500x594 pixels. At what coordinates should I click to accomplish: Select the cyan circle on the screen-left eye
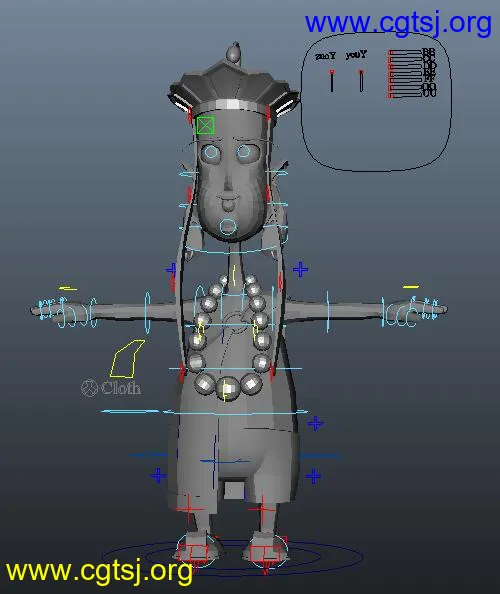pyautogui.click(x=211, y=152)
